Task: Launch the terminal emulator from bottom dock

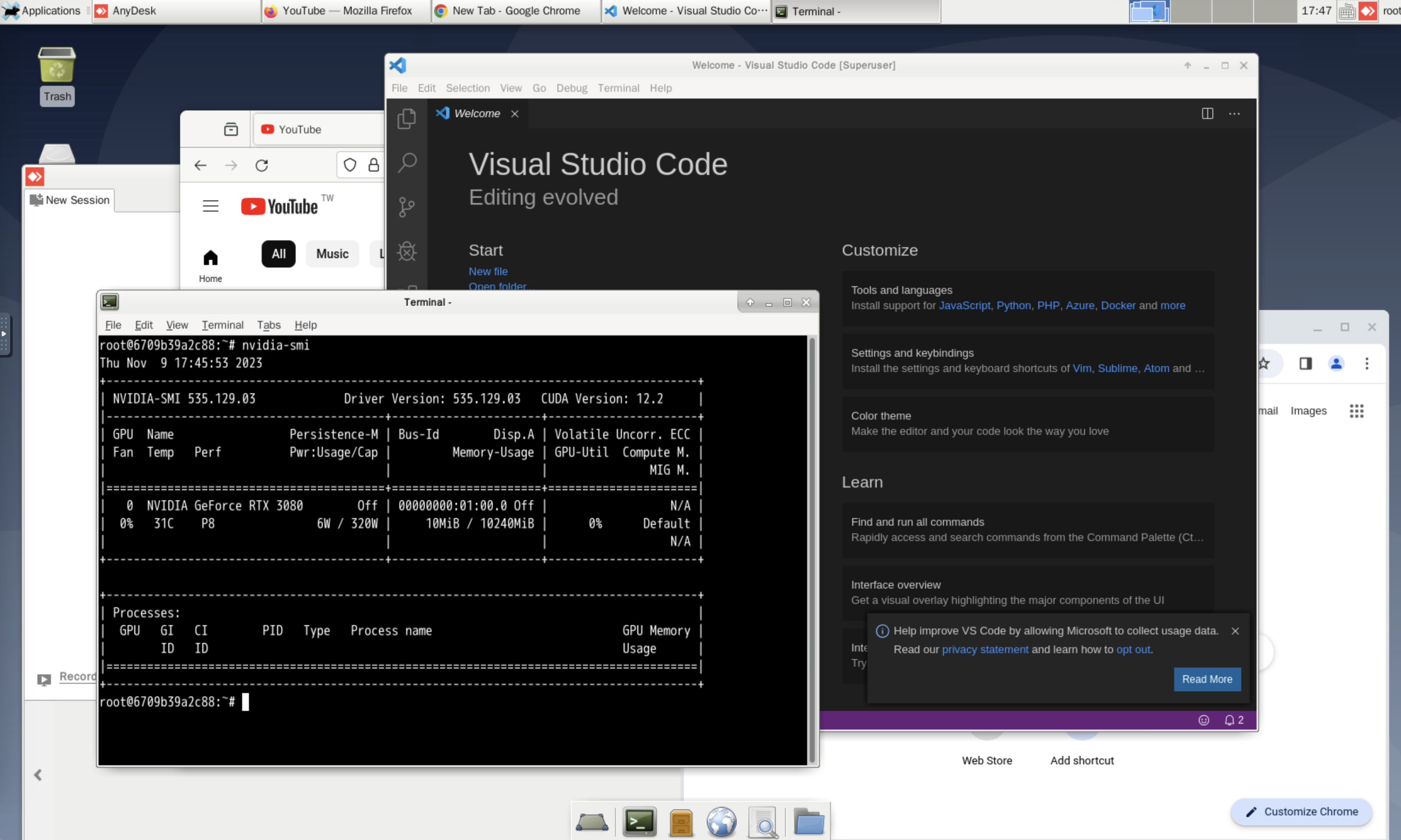Action: [x=639, y=822]
